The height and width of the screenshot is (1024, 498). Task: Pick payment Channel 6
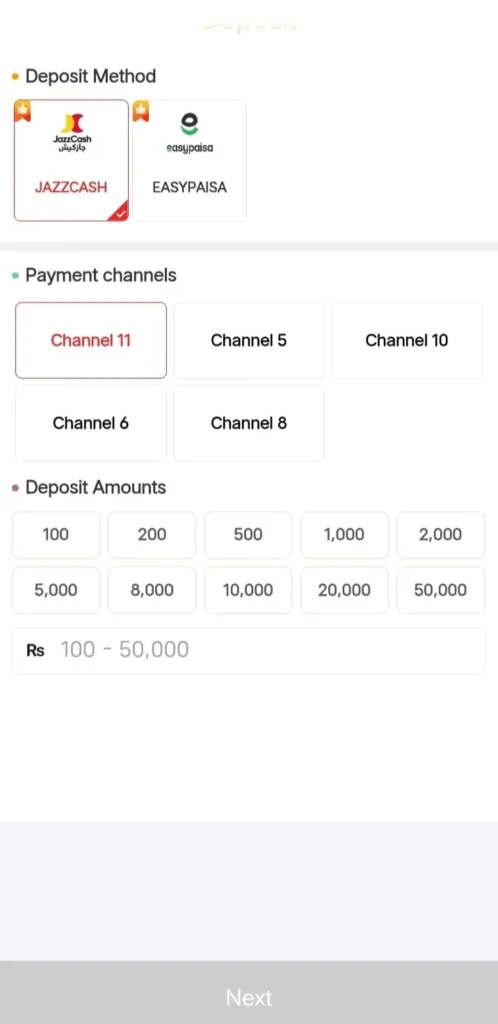[x=91, y=423]
